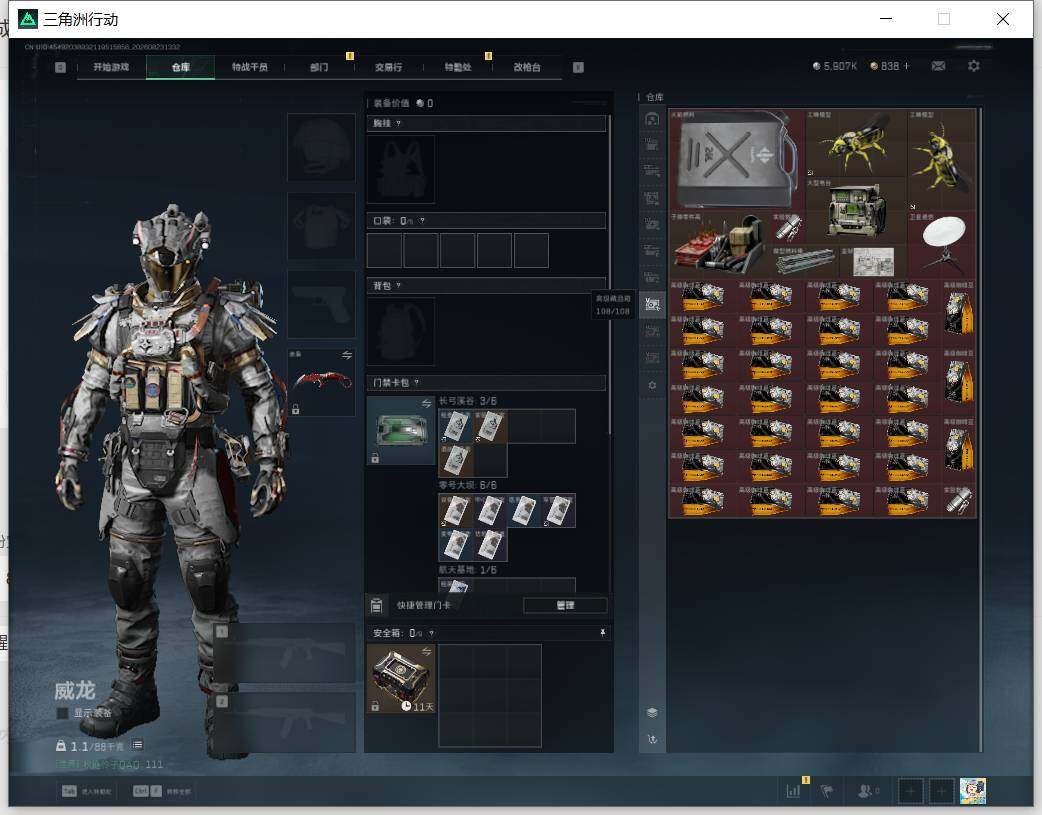The image size is (1042, 815).
Task: Select the red karambit melee weapon
Action: click(x=321, y=383)
